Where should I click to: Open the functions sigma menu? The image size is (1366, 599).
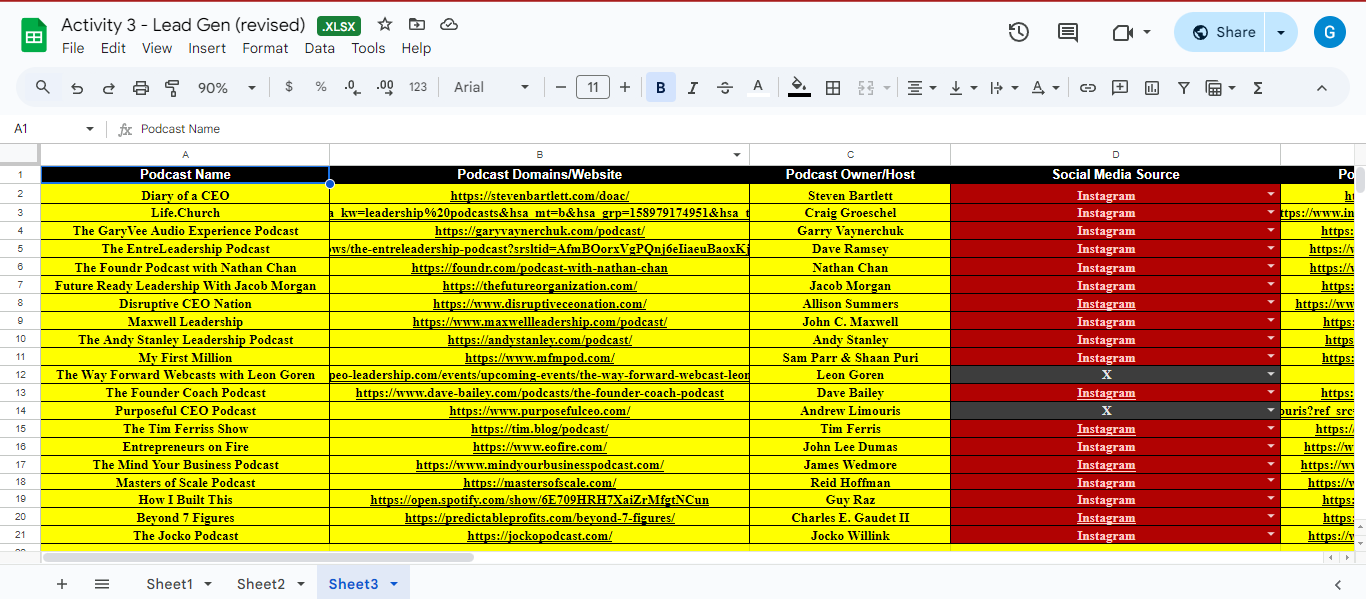point(1258,88)
